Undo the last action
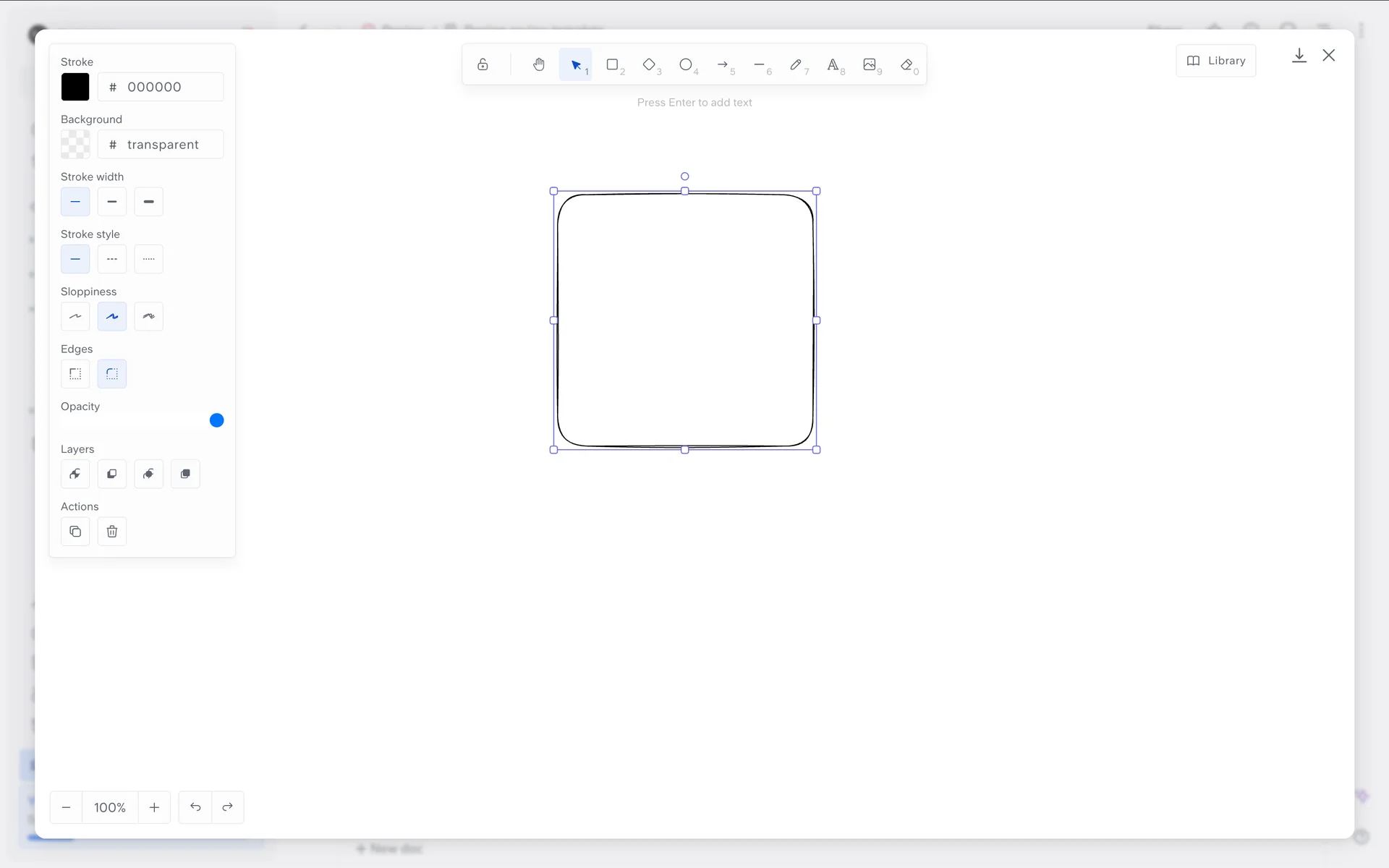 pos(195,807)
